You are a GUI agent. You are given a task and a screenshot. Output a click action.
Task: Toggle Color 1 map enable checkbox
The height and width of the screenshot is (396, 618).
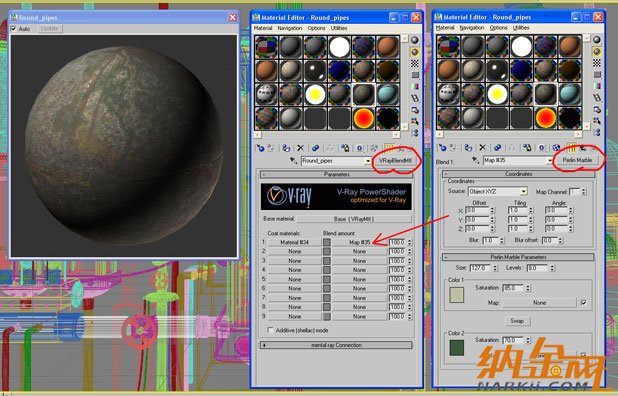pyautogui.click(x=584, y=303)
